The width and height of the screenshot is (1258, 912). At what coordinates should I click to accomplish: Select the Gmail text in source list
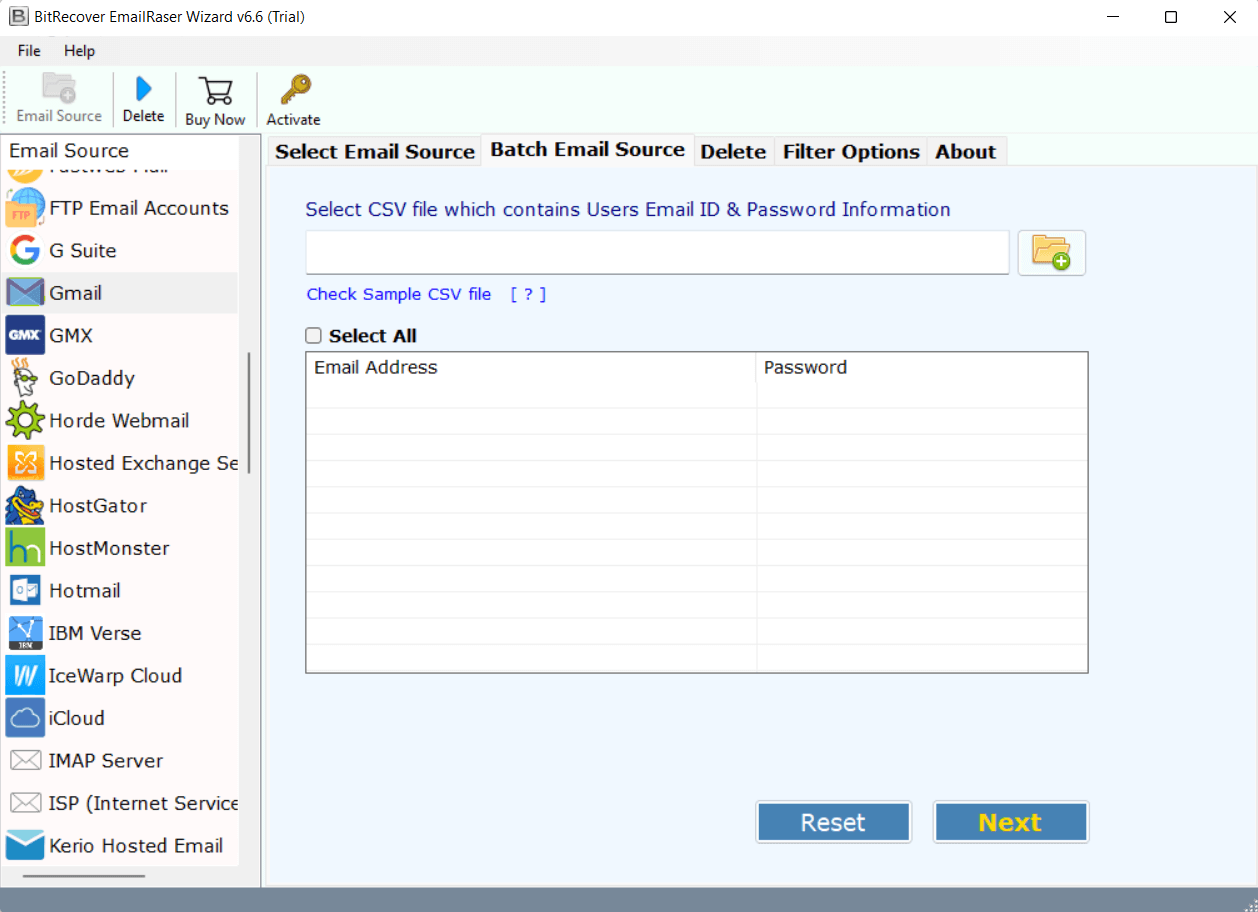pos(76,293)
